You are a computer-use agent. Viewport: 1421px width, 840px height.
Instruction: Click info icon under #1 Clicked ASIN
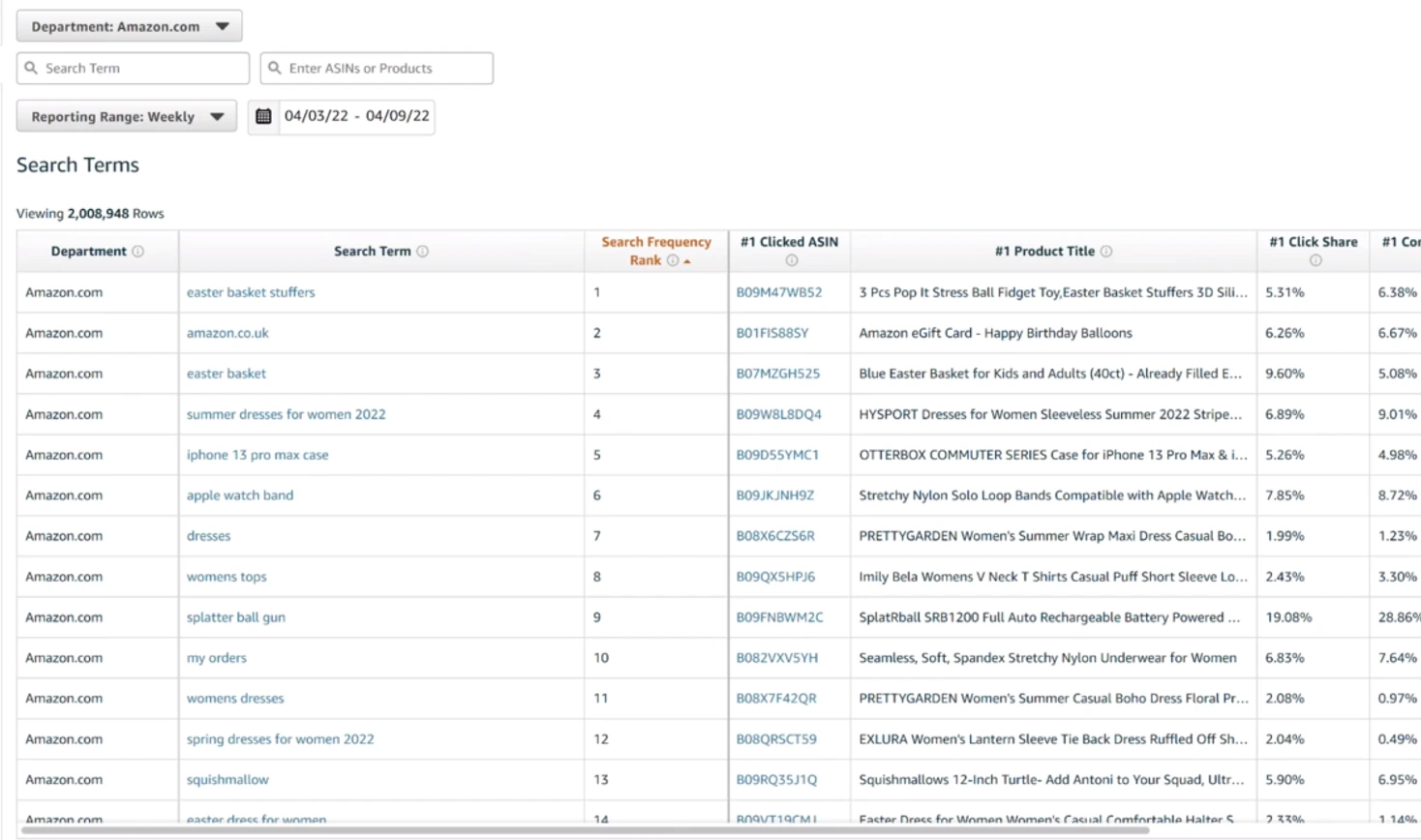[x=791, y=260]
